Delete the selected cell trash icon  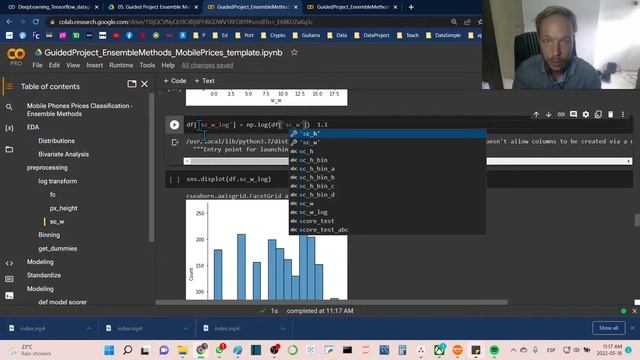click(611, 115)
